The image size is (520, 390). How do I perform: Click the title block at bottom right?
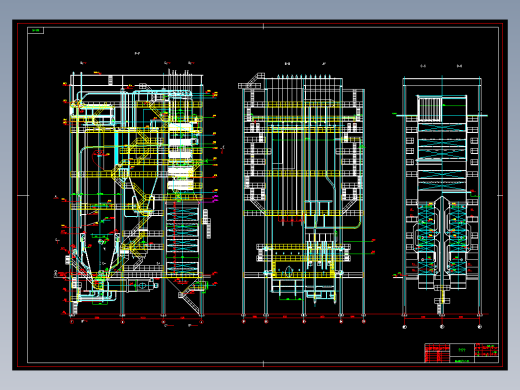462,353
